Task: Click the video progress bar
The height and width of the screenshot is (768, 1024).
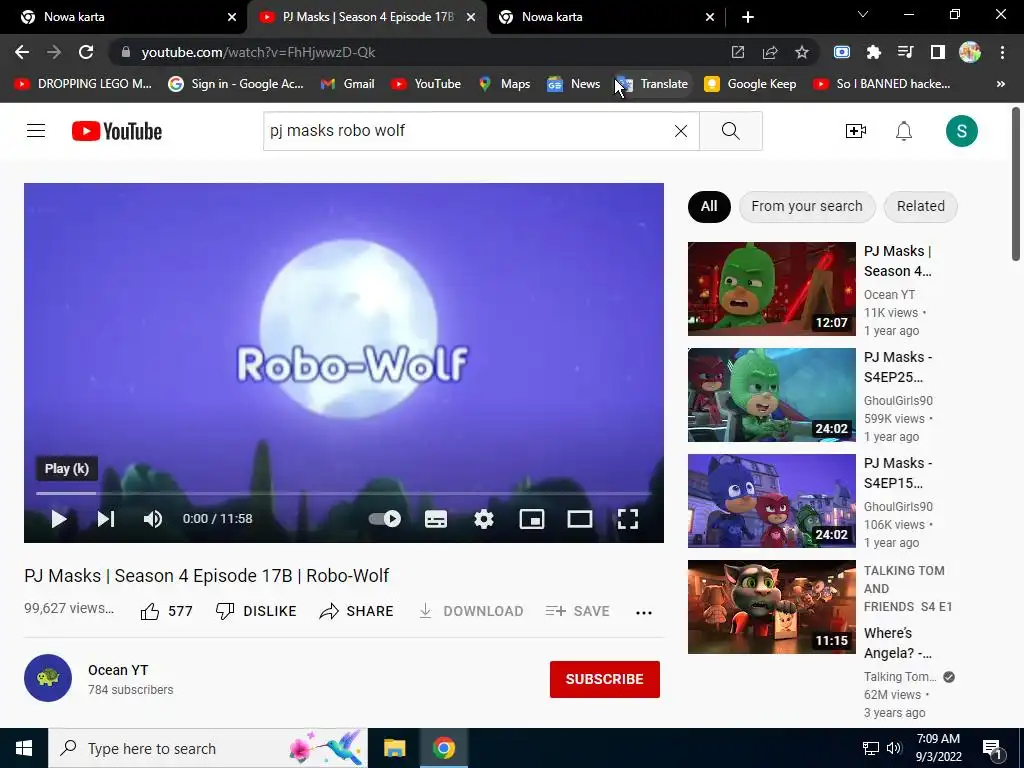Action: tap(344, 493)
